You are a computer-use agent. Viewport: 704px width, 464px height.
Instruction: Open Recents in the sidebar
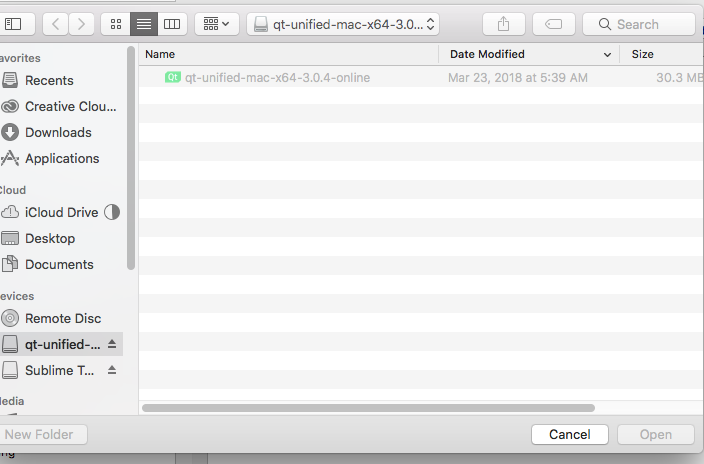coord(61,80)
